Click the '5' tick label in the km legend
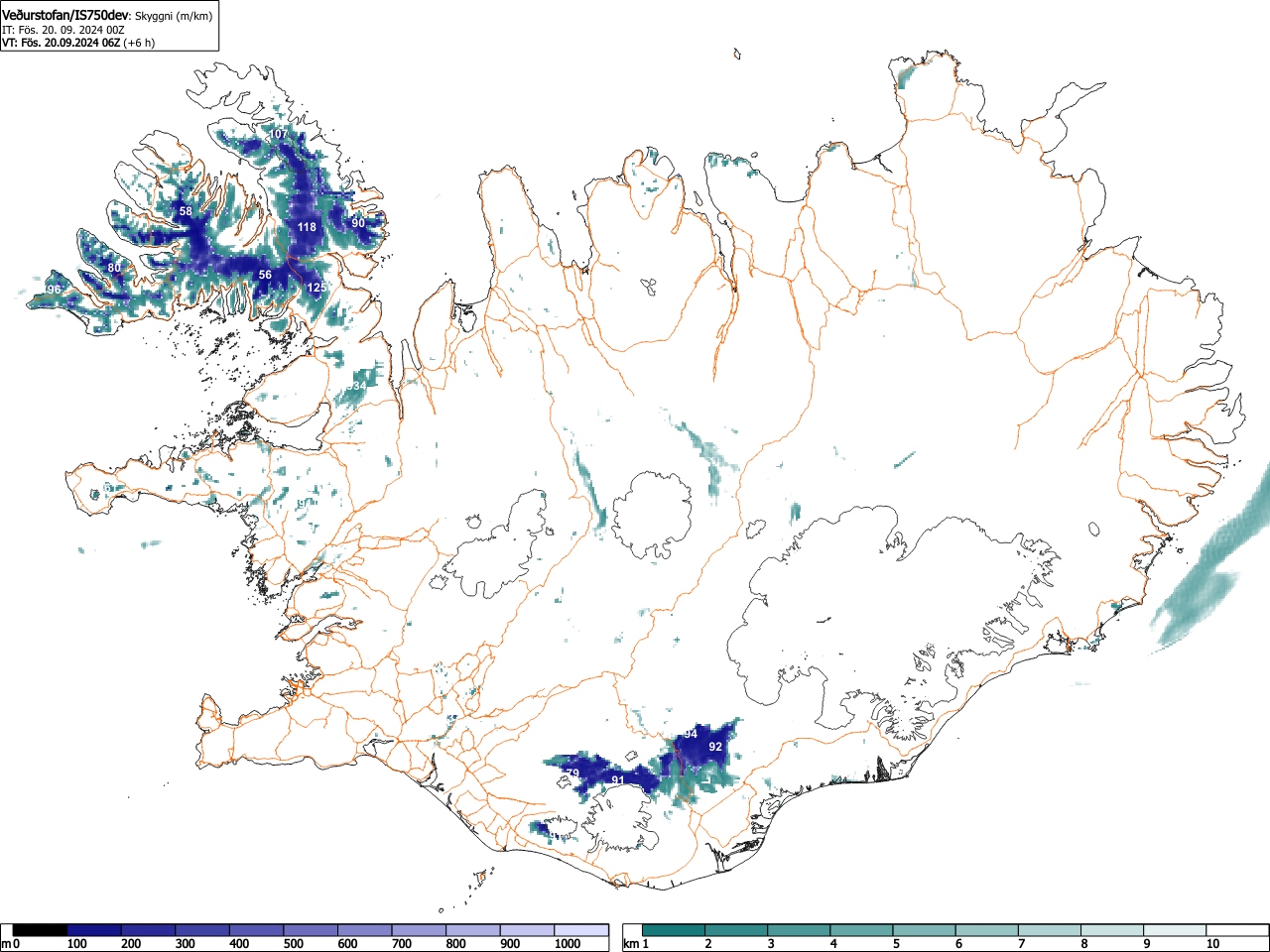Image resolution: width=1270 pixels, height=952 pixels. point(896,944)
